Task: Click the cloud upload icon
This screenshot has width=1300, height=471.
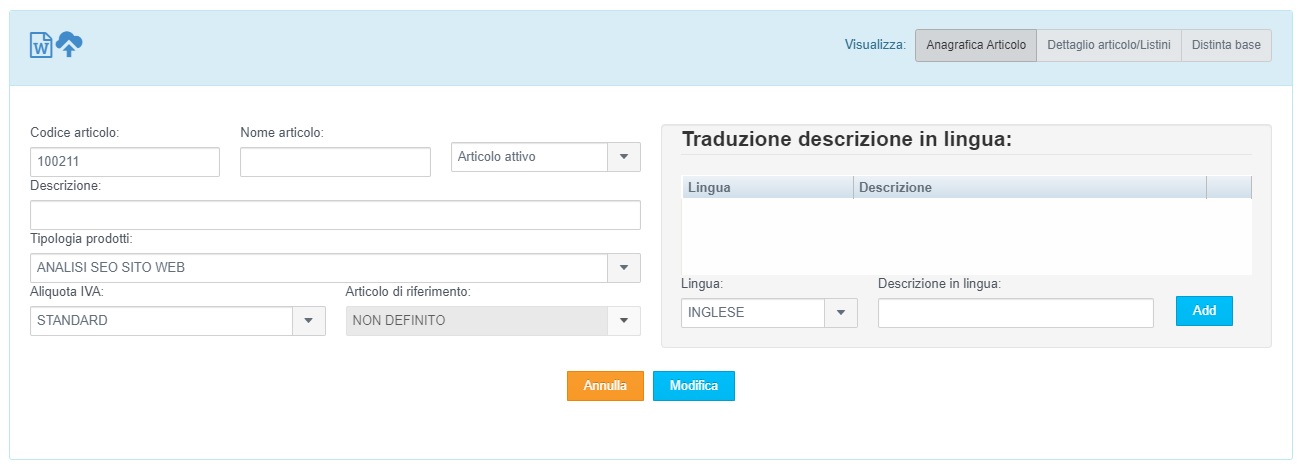Action: 69,43
